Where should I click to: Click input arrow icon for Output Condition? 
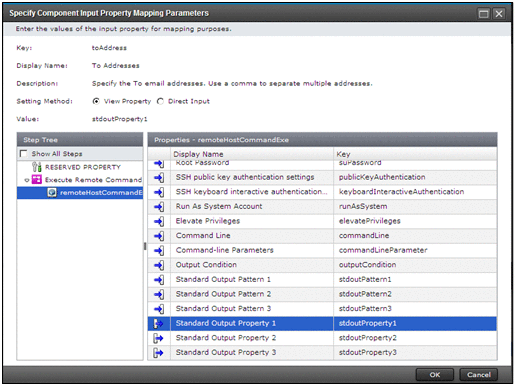pyautogui.click(x=159, y=265)
